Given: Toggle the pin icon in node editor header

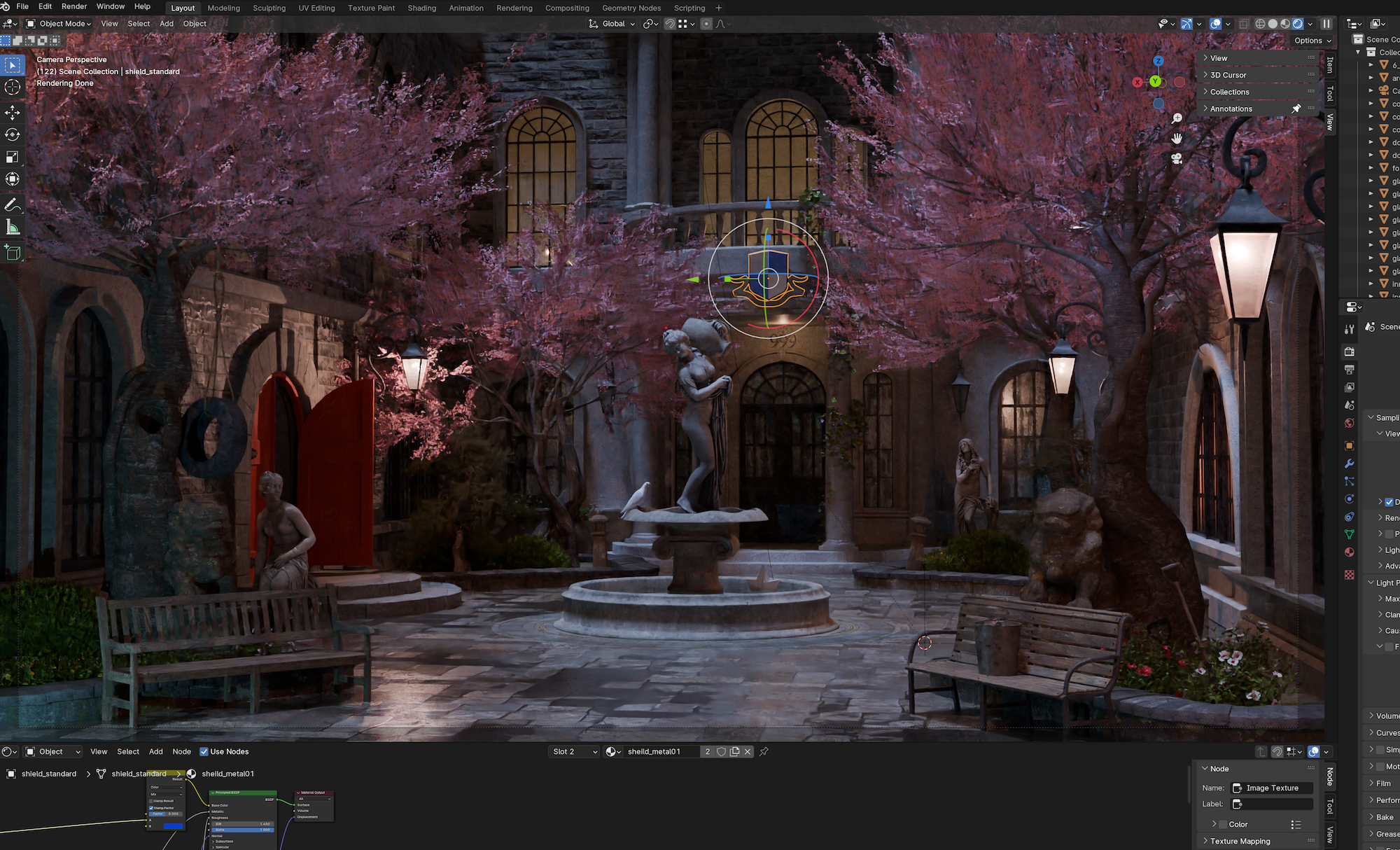Looking at the screenshot, I should (x=764, y=751).
